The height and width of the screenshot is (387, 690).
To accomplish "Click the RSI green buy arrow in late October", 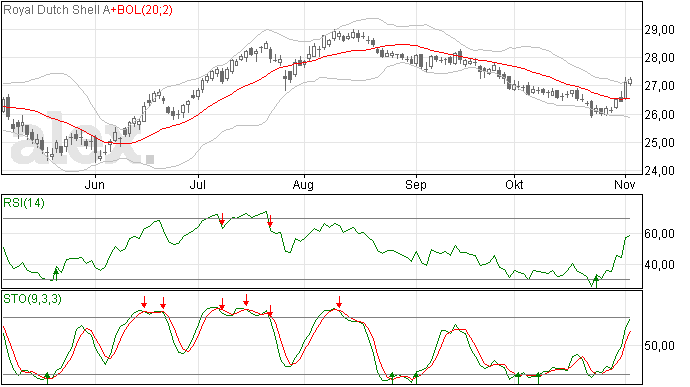I will (x=596, y=281).
